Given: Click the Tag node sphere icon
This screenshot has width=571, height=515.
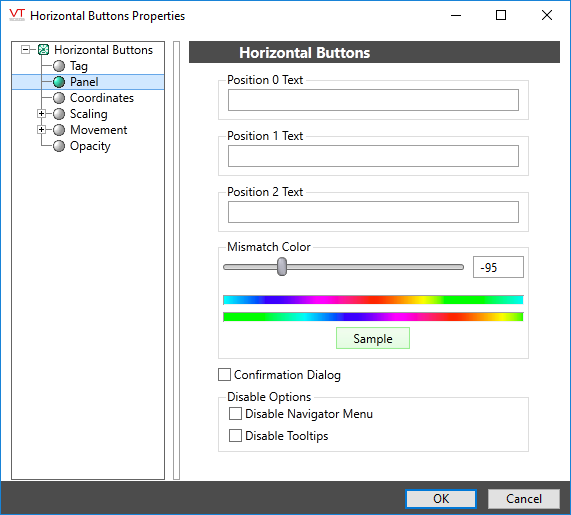Looking at the screenshot, I should [59, 66].
